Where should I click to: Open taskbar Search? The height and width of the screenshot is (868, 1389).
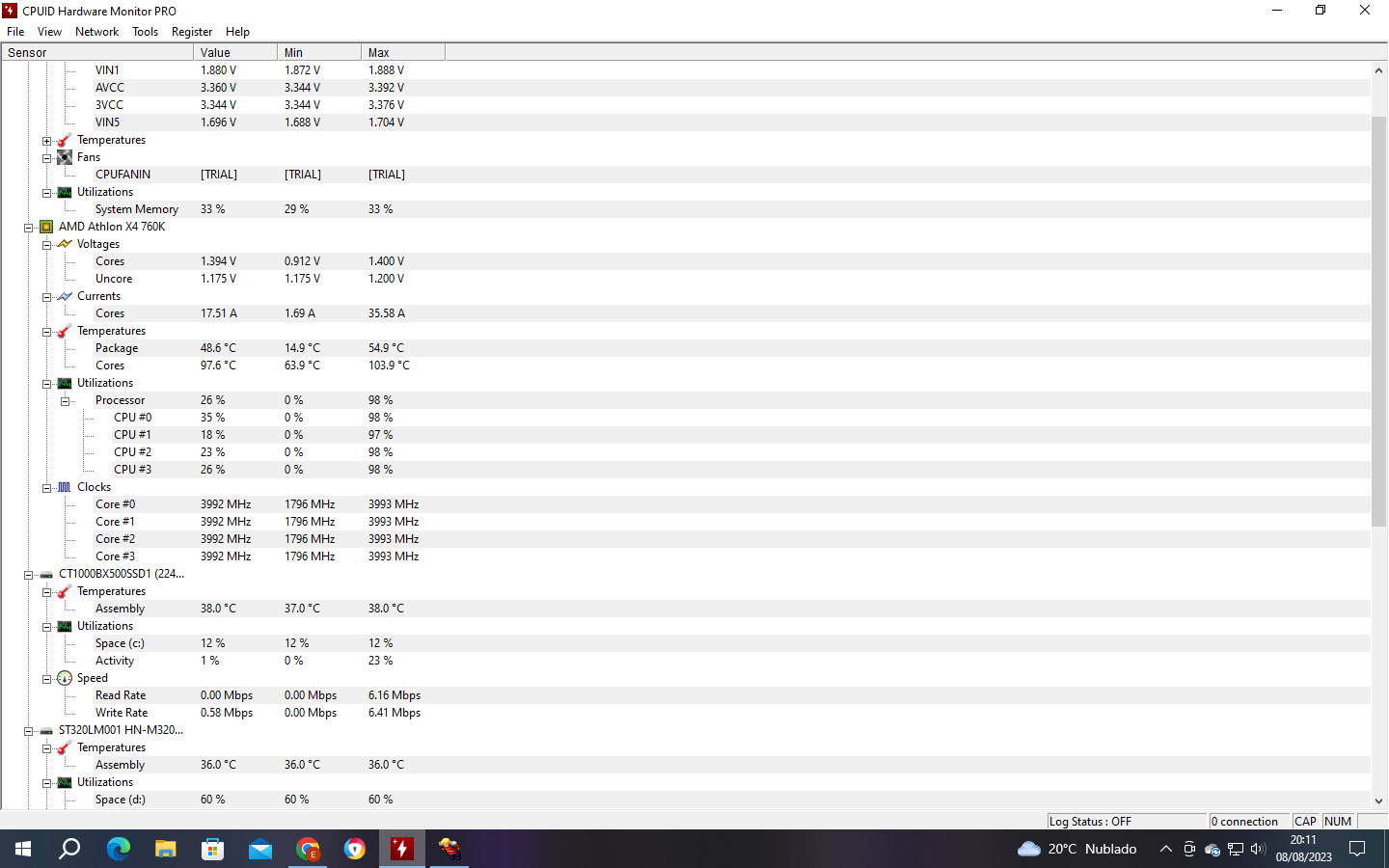(x=70, y=849)
